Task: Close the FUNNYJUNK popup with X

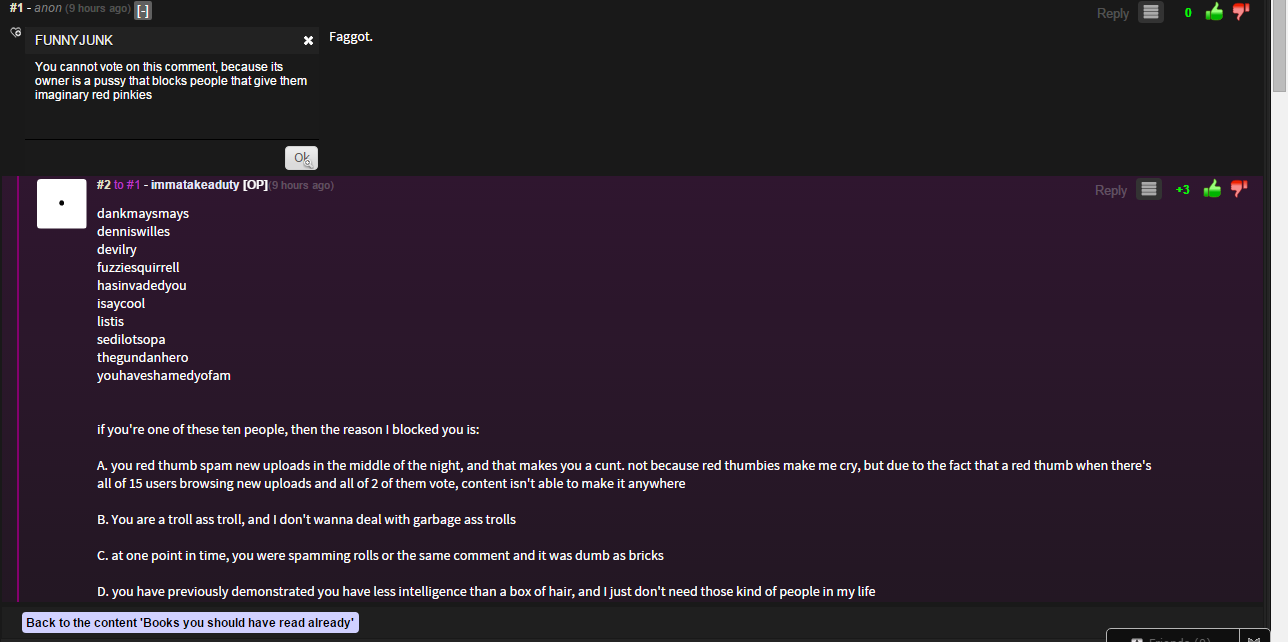Action: (308, 41)
